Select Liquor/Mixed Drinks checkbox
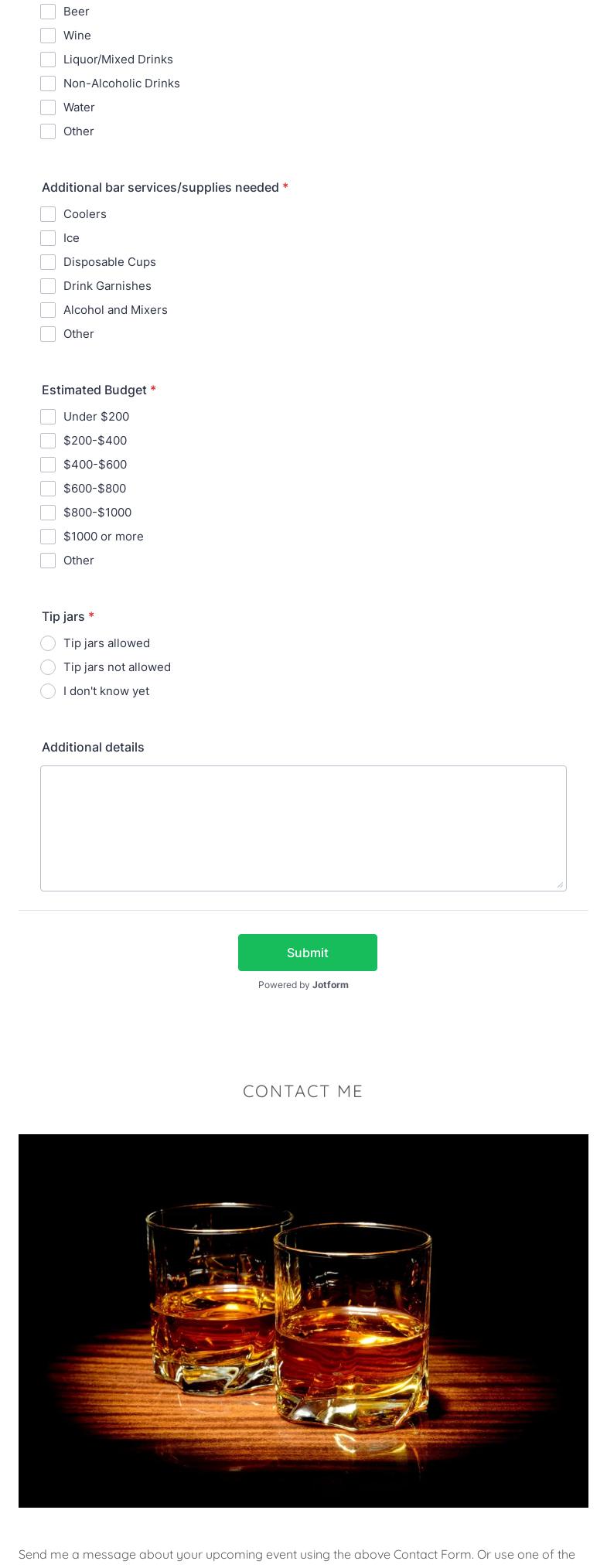Screen dimensions: 607x1568 (48, 60)
